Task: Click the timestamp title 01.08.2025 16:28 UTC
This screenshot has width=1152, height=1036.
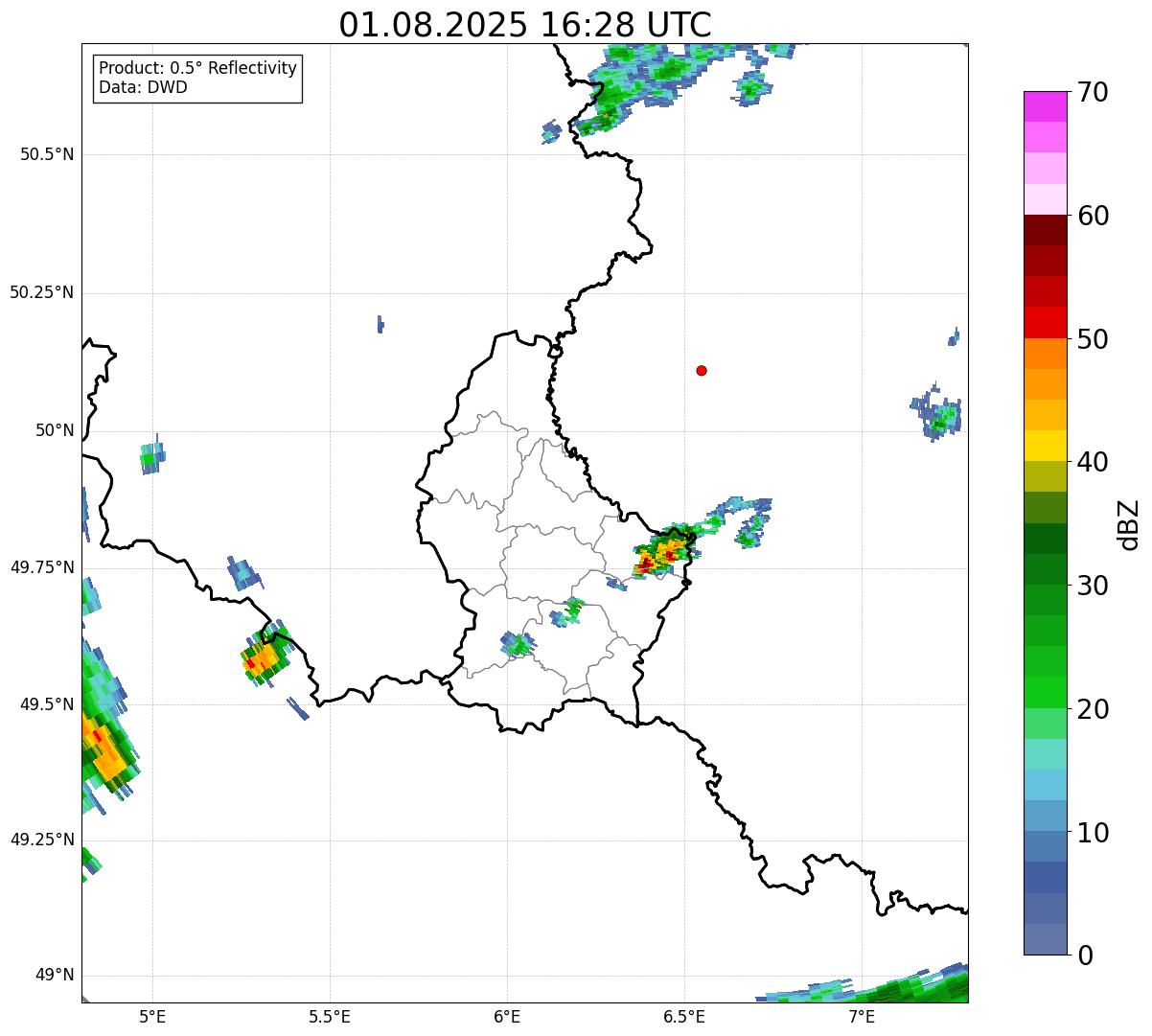Action: click(525, 25)
